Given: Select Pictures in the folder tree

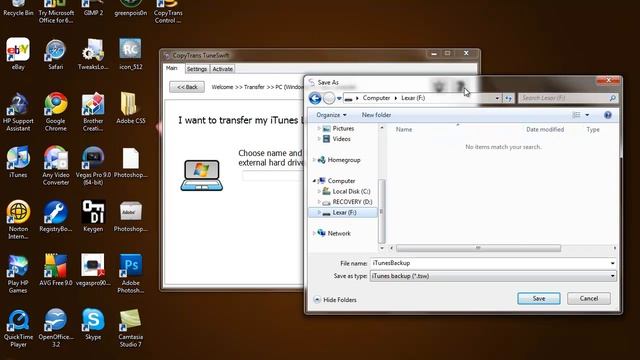Looking at the screenshot, I should tap(343, 128).
